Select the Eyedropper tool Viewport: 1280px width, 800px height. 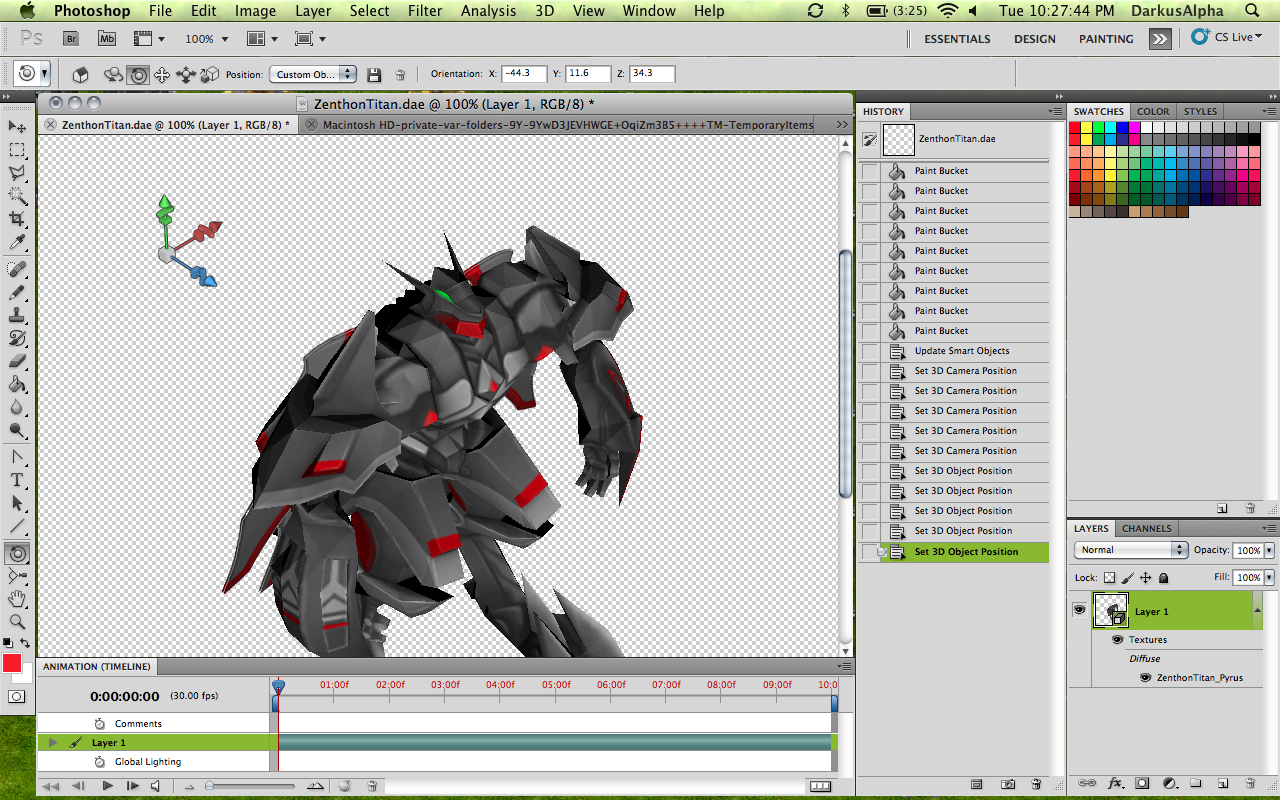coord(17,243)
